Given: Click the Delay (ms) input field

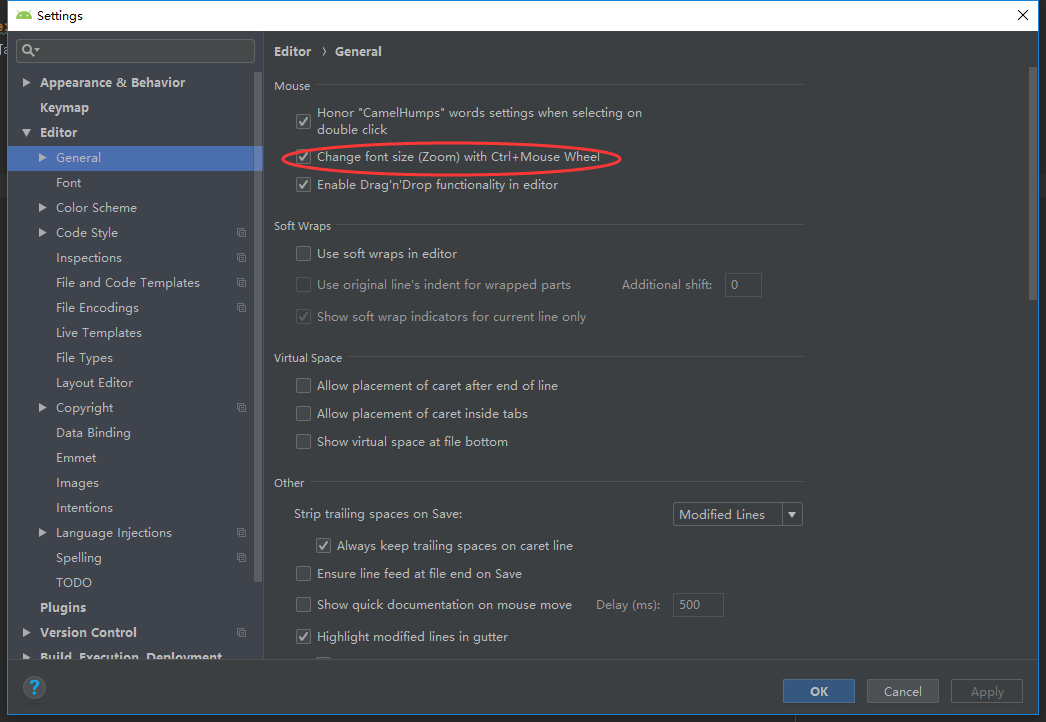Looking at the screenshot, I should click(x=697, y=604).
